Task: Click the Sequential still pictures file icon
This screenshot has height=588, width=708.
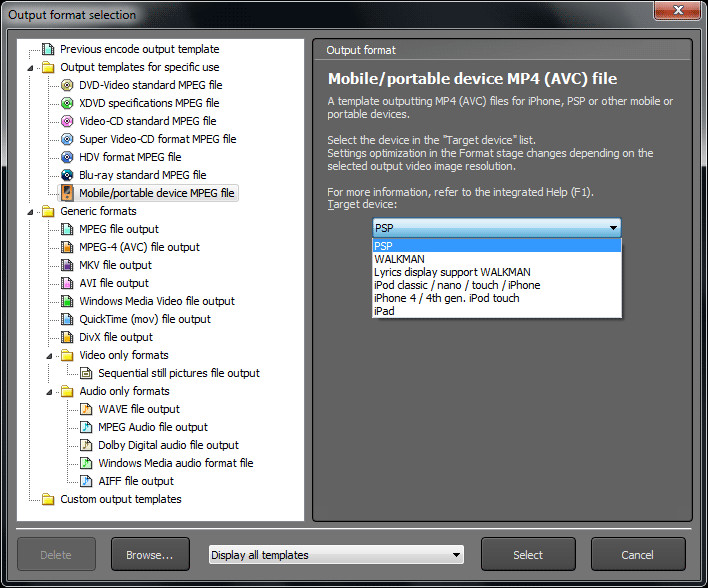Action: coord(86,373)
